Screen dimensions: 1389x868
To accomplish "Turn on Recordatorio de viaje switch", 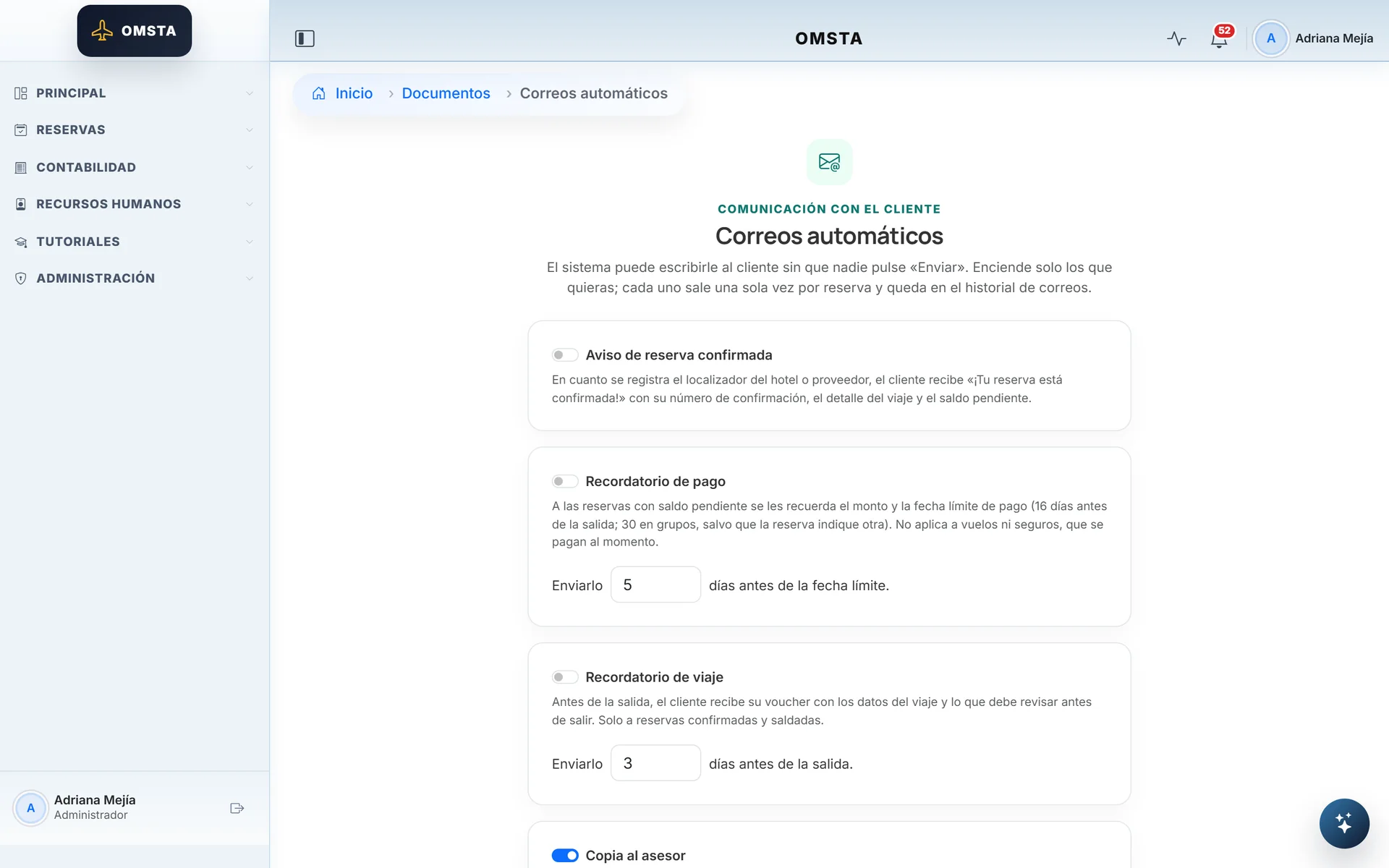I will tap(565, 677).
